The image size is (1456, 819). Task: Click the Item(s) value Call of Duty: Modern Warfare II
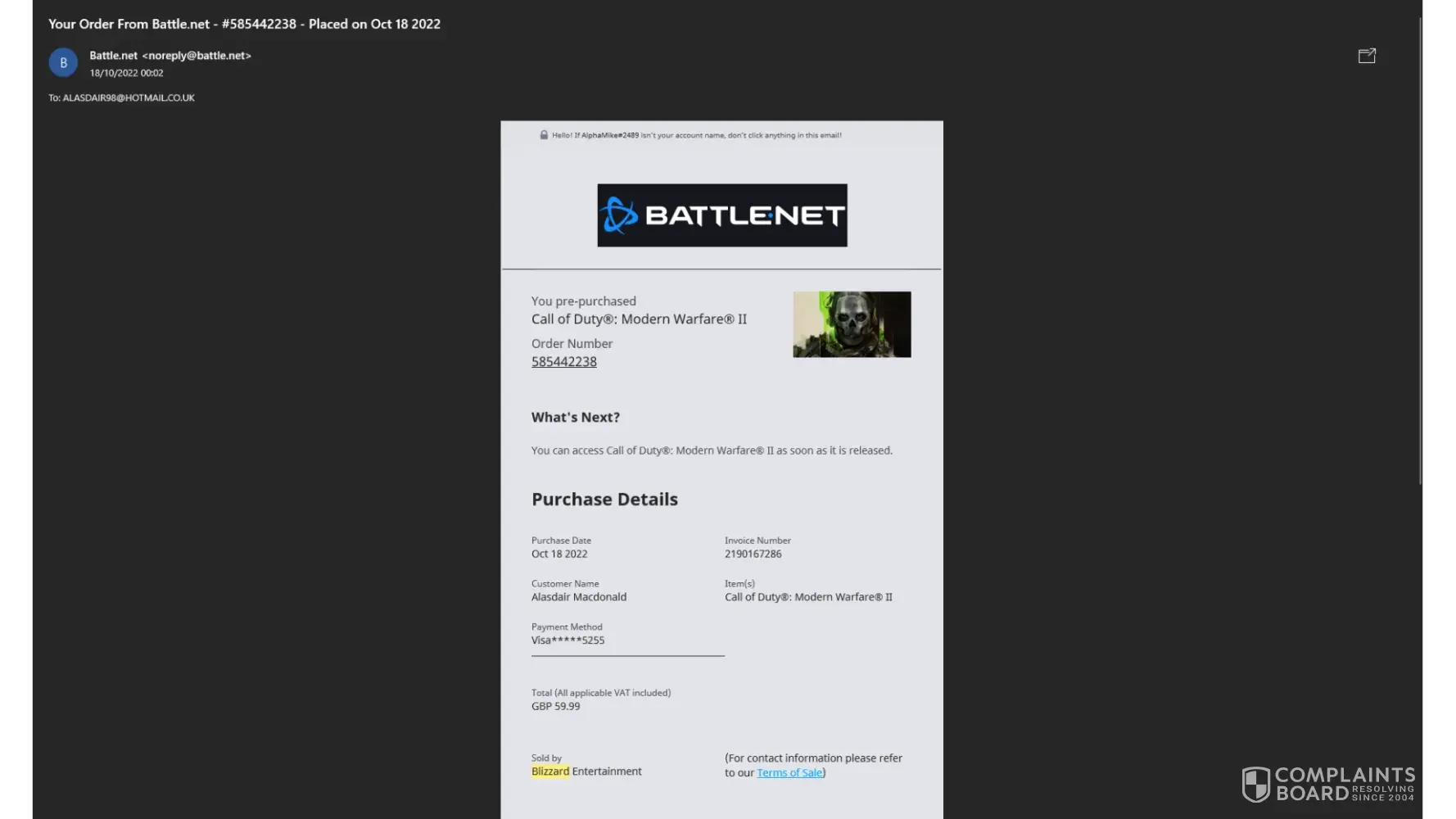tap(808, 597)
